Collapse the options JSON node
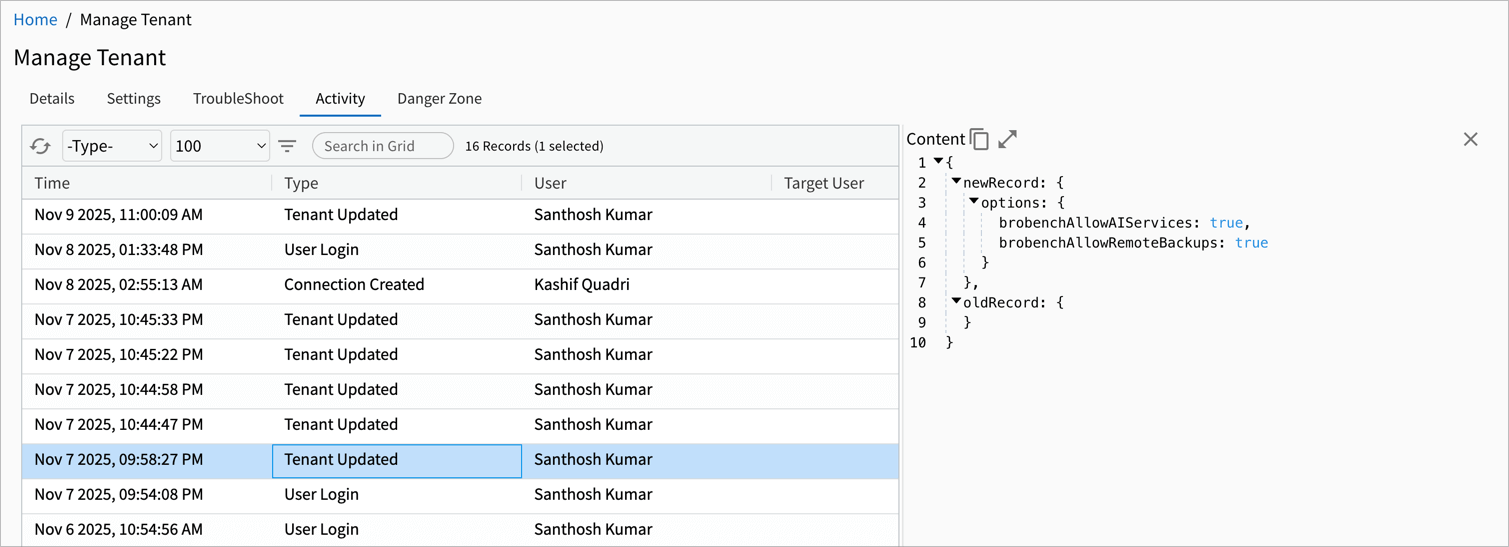This screenshot has height=547, width=1509. coord(974,202)
